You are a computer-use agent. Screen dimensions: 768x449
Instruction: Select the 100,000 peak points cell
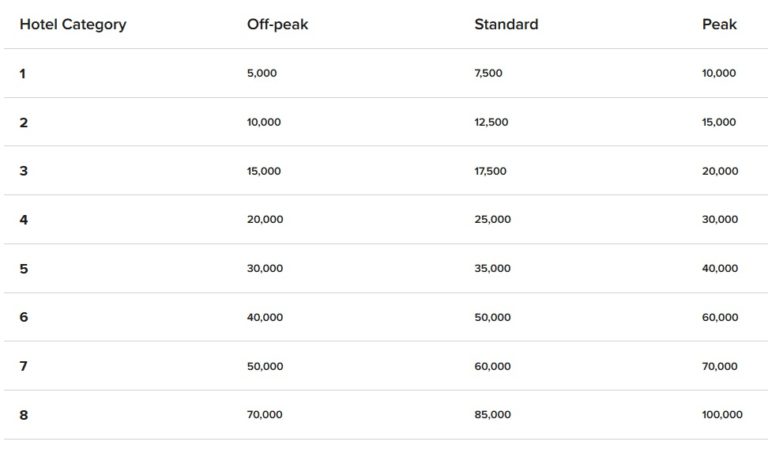722,415
